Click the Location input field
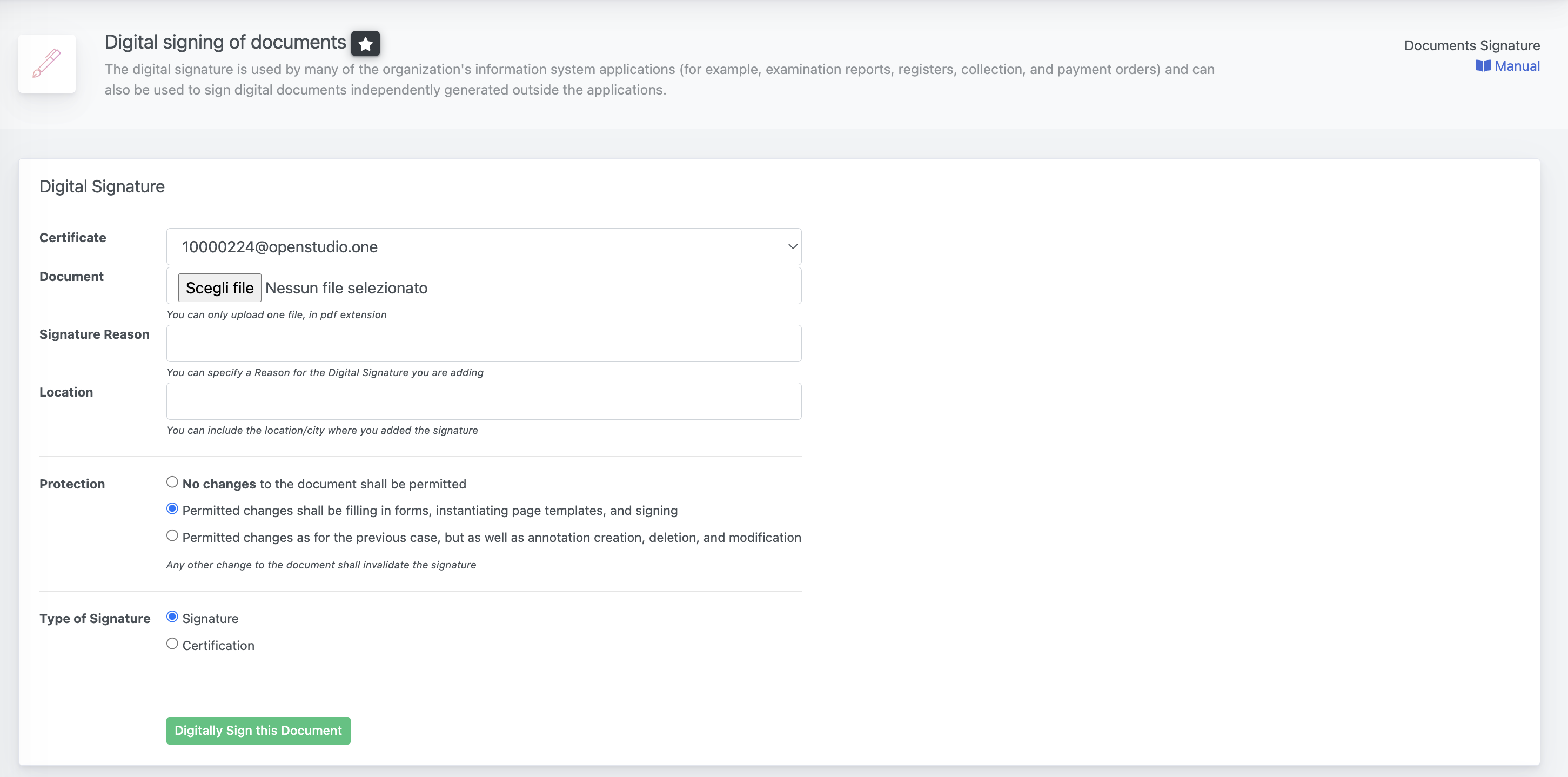 483,401
